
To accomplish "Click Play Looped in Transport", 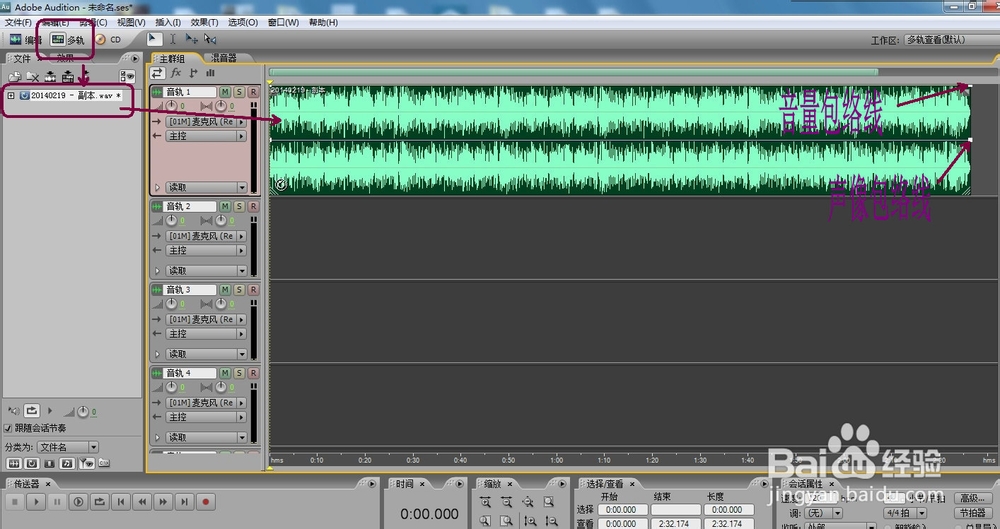I will 99,502.
